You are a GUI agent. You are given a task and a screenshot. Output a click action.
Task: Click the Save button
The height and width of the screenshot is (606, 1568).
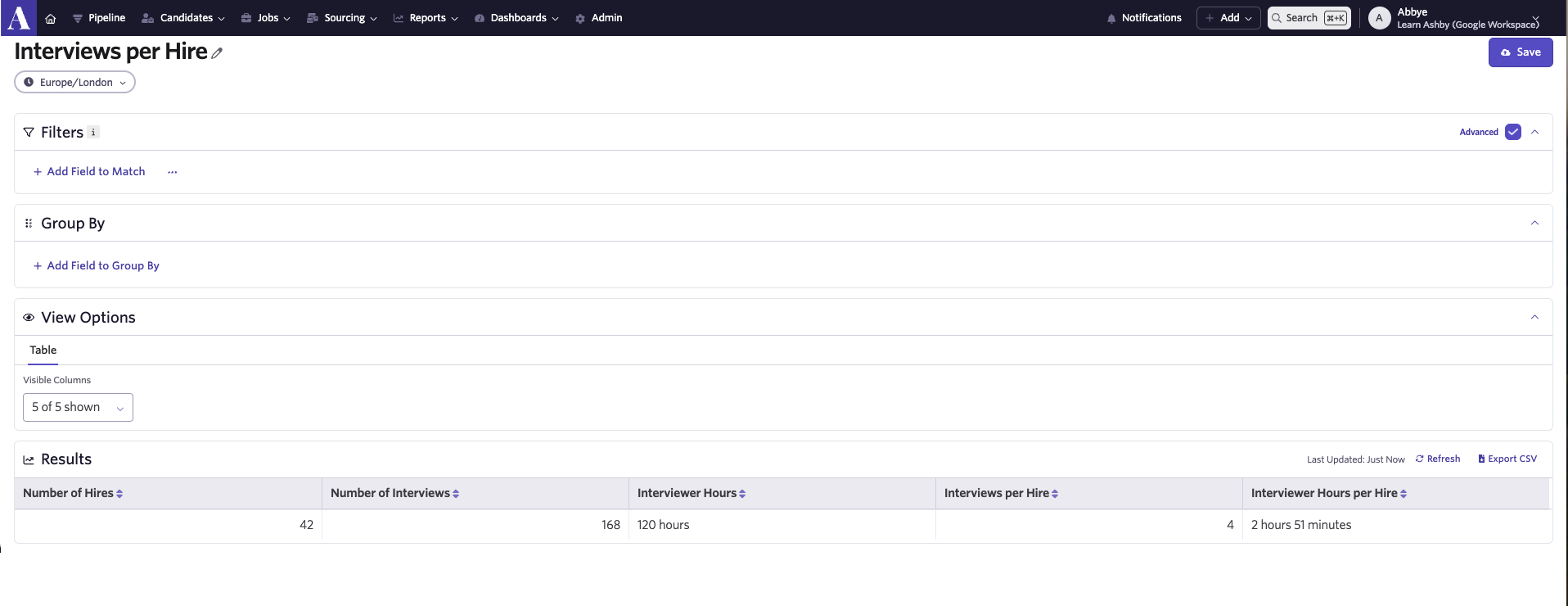click(x=1521, y=52)
